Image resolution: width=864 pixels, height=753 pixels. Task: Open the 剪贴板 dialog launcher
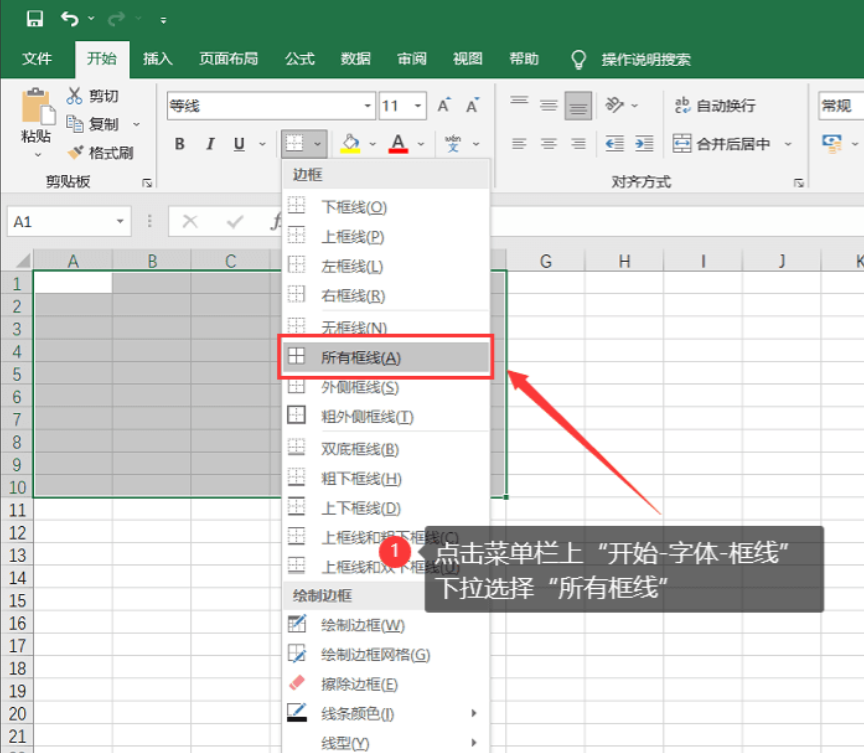pyautogui.click(x=147, y=183)
